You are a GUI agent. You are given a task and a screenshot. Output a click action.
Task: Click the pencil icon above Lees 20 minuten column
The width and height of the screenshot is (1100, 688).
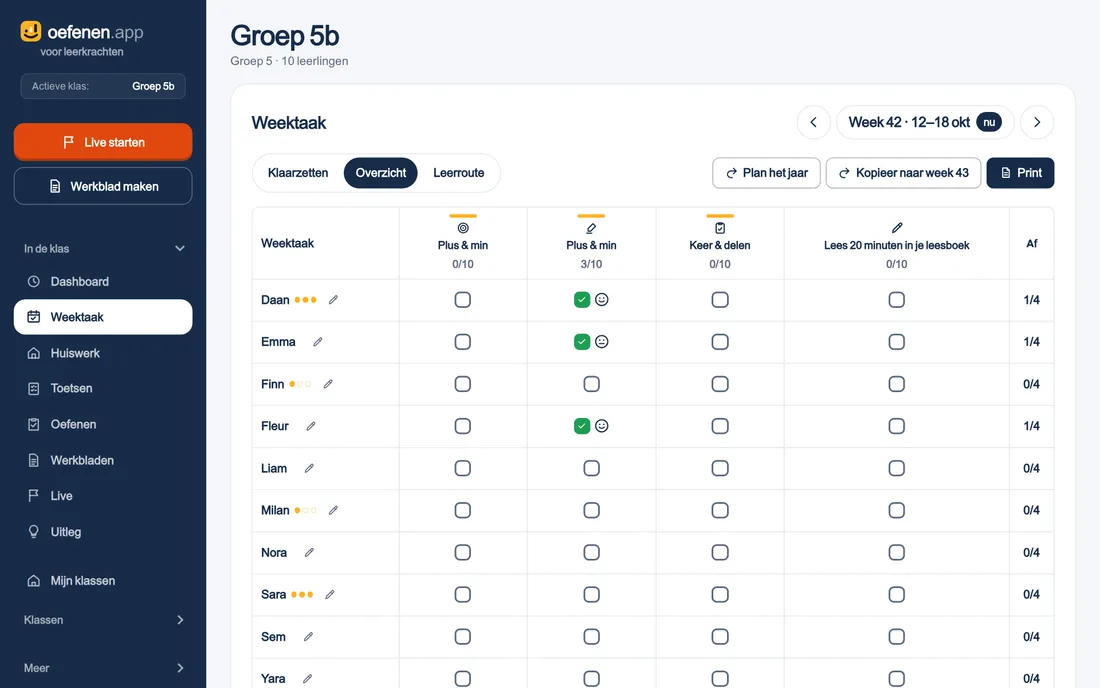point(897,228)
